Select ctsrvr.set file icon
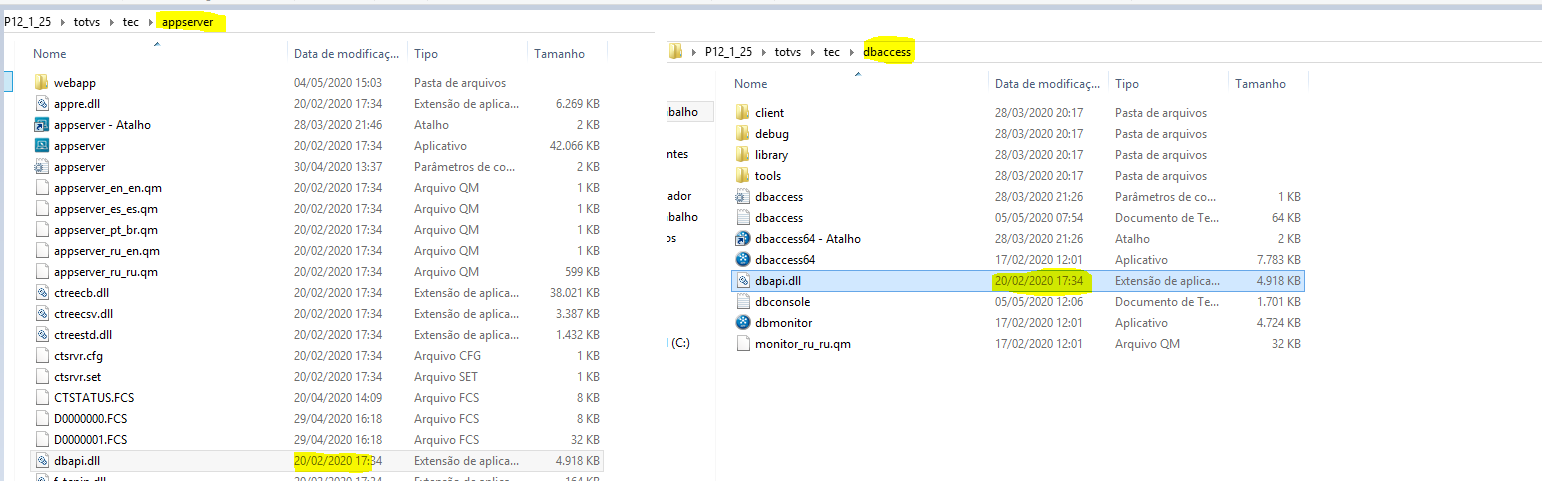 [42, 377]
